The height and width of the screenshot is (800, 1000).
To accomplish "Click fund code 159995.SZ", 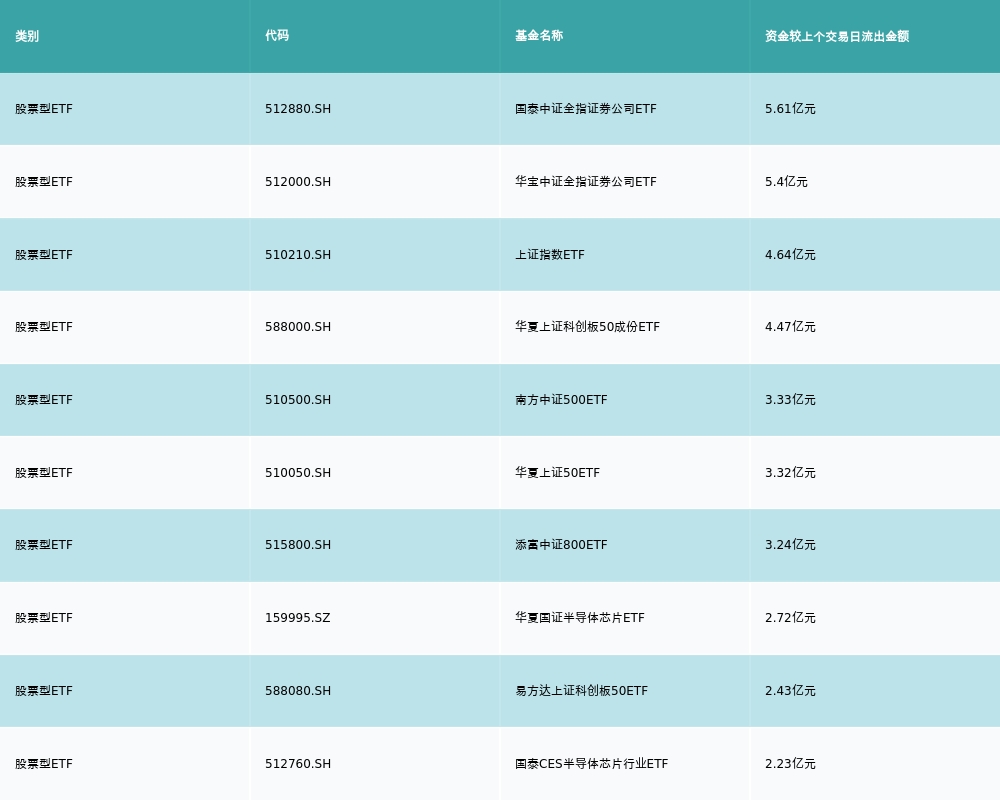I will click(x=297, y=618).
